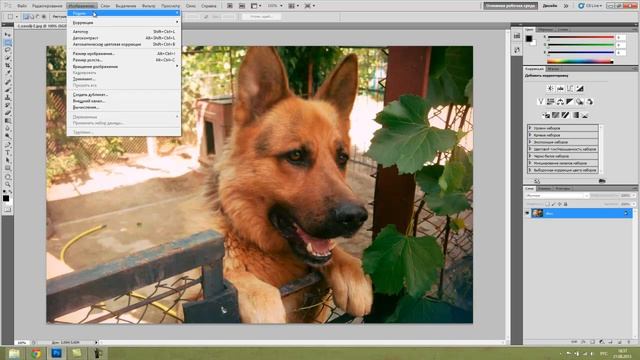Image resolution: width=640 pixels, height=360 pixels.
Task: Select the Rectangular Marquee tool
Action: 7,42
